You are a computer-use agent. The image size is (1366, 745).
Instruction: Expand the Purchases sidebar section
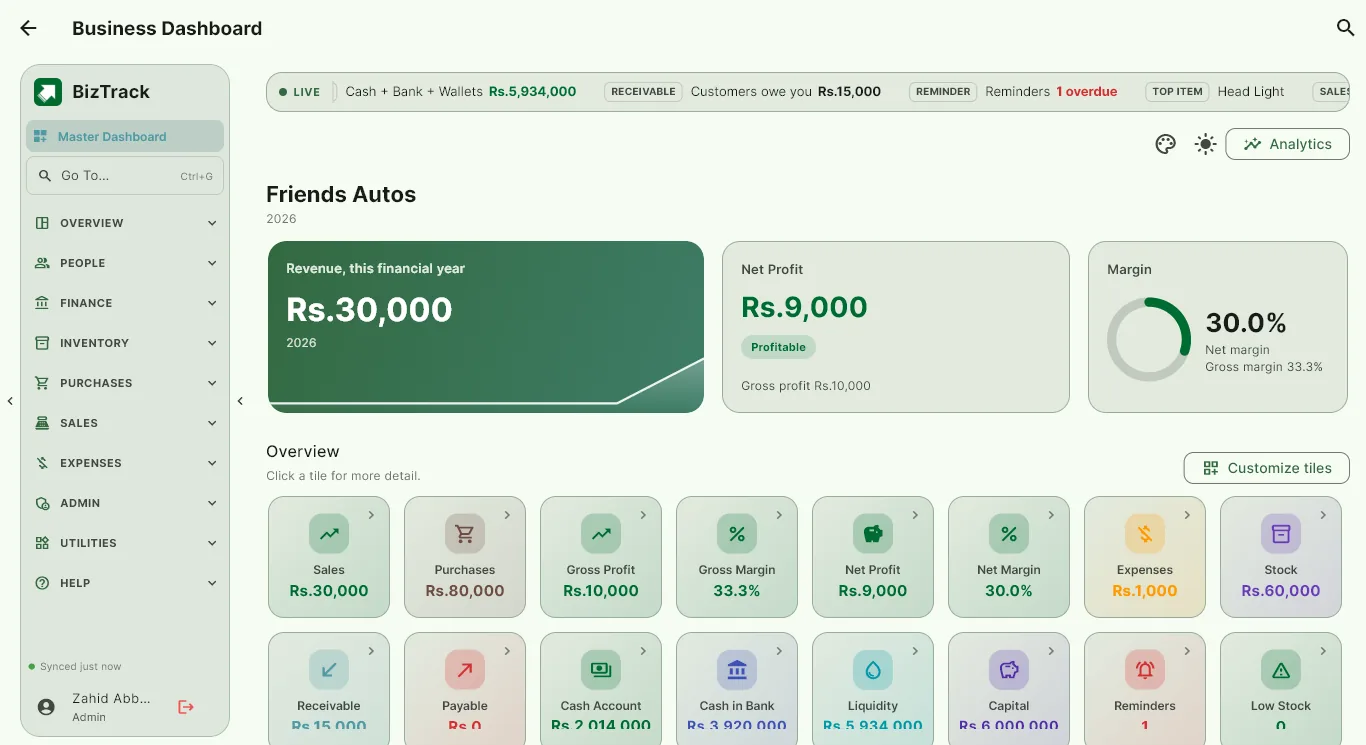point(125,383)
